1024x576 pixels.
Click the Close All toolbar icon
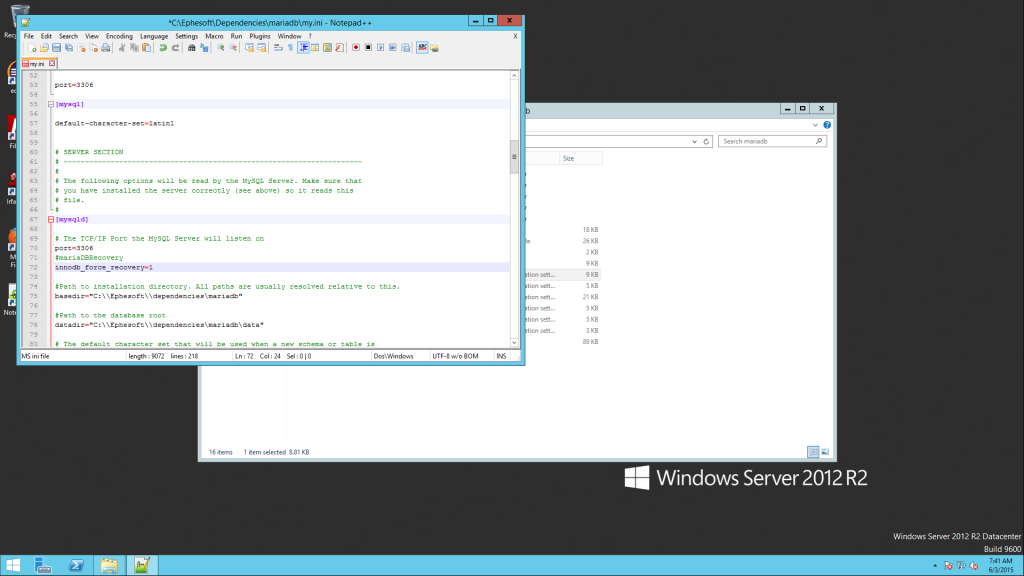(93, 48)
